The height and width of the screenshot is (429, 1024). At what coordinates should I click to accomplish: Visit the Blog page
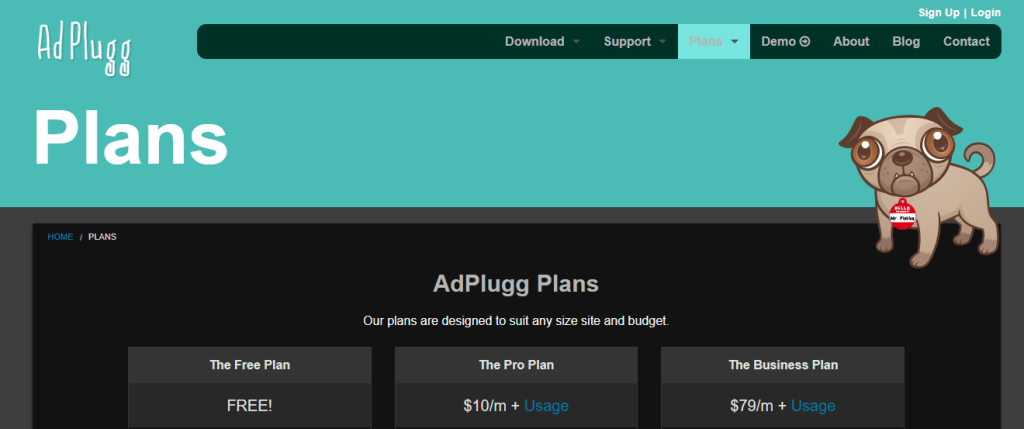click(x=906, y=42)
